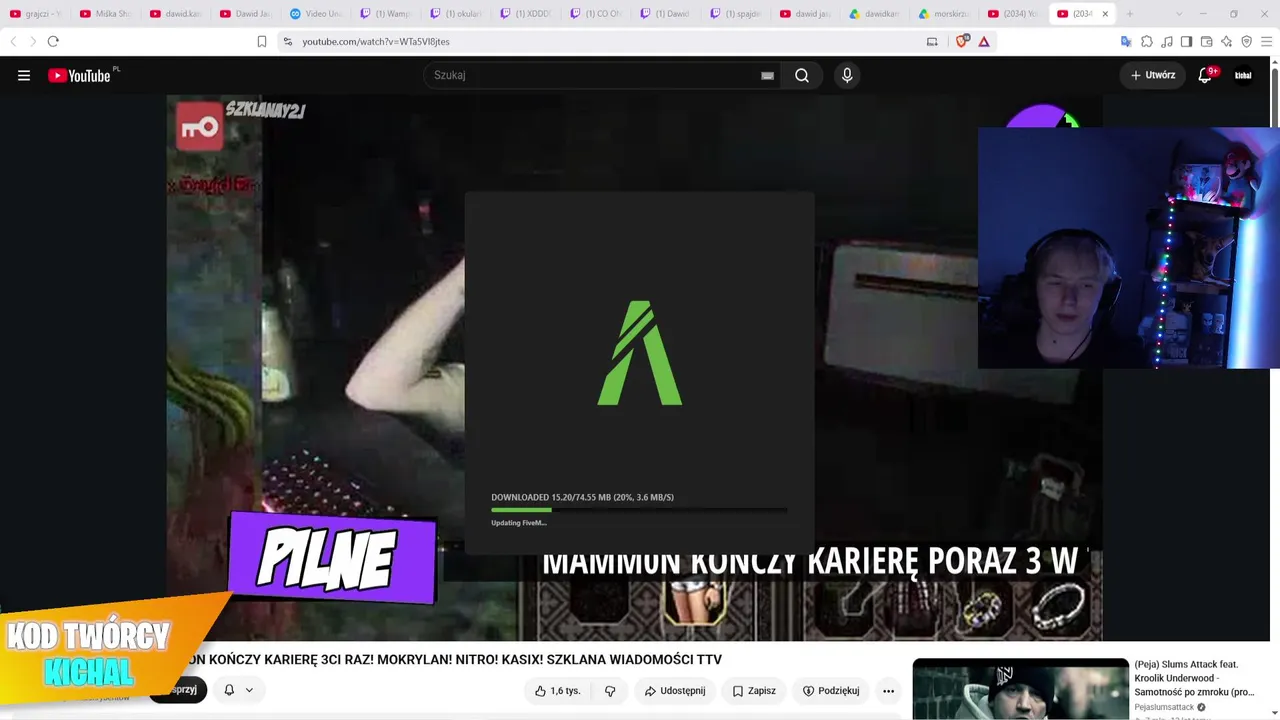Viewport: 1280px width, 720px height.
Task: Switch to the '(1) CO ON' Twitch tab
Action: 596,14
